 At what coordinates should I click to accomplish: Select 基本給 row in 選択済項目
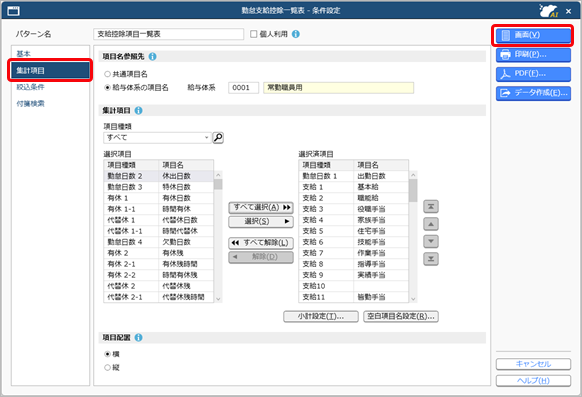pos(353,187)
